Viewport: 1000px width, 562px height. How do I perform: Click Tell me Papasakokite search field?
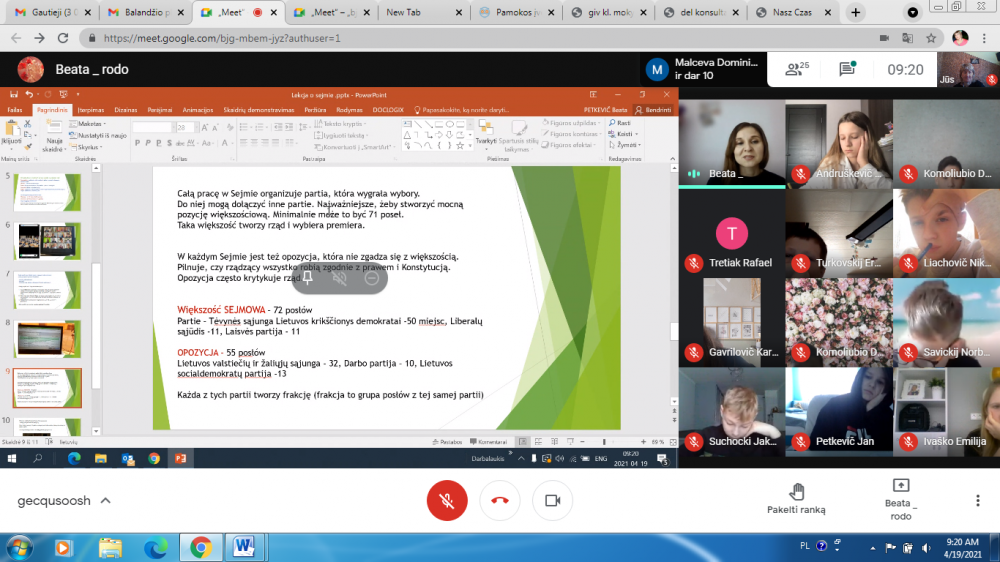tap(461, 110)
